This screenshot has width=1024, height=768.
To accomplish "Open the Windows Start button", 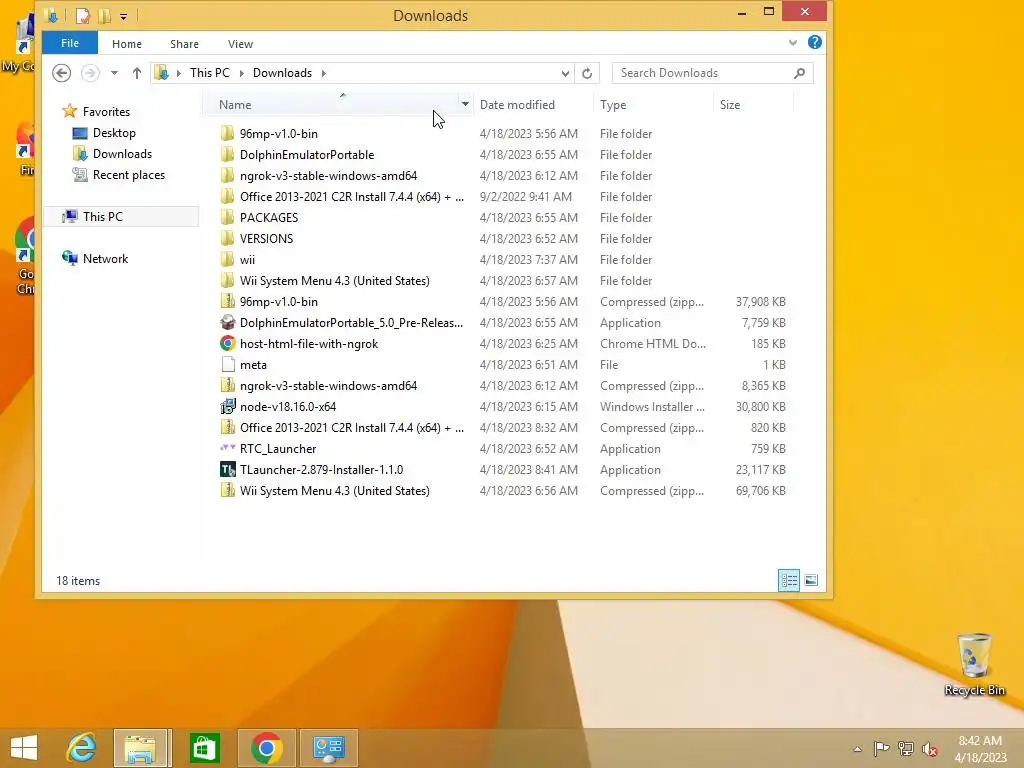I will 24,748.
